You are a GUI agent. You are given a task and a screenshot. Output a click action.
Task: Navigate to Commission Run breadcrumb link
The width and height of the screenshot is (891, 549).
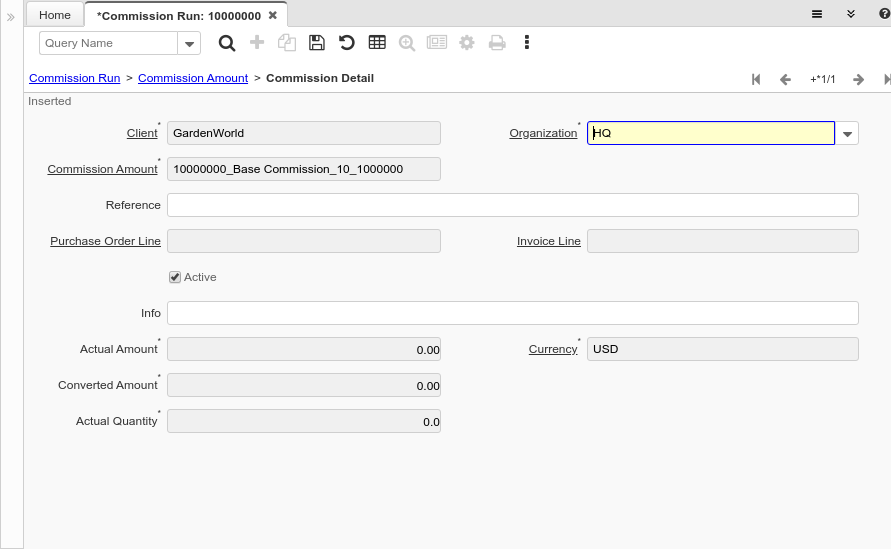coord(74,78)
